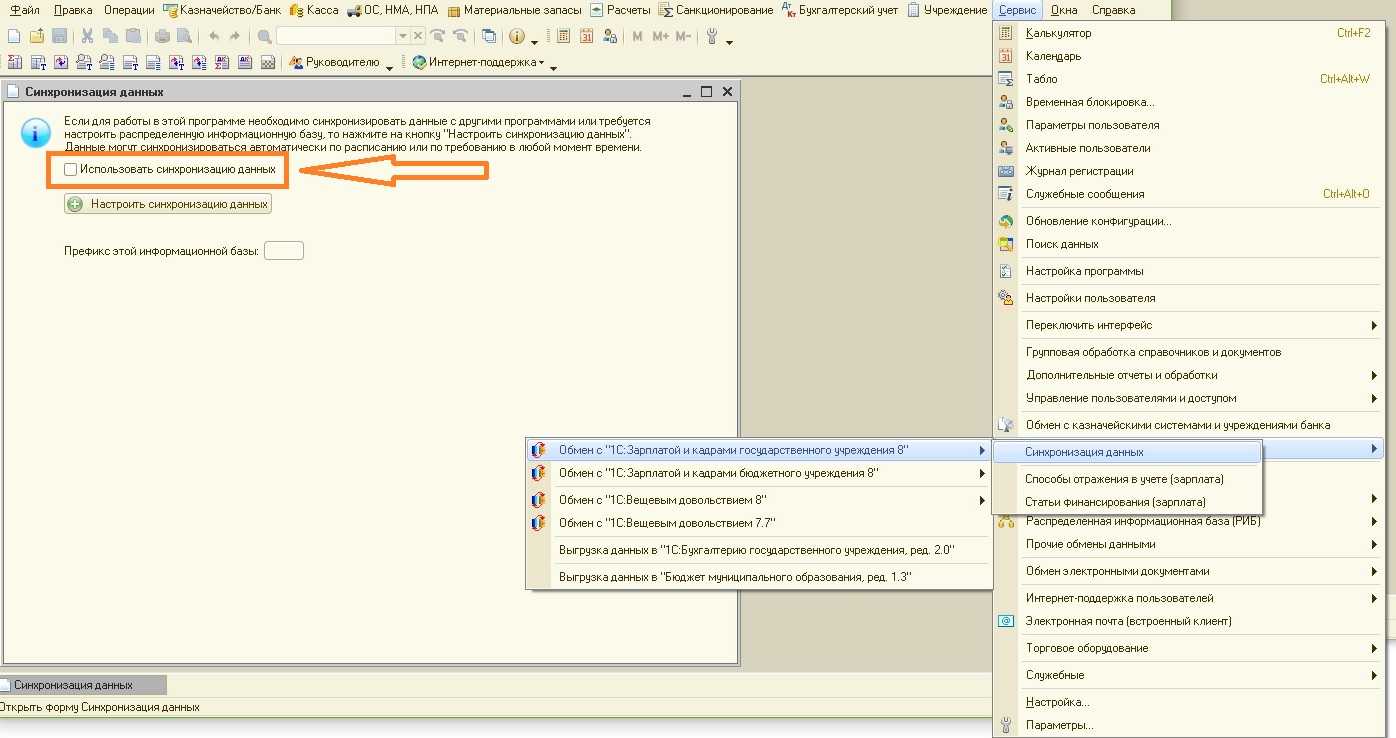1396x738 pixels.
Task: Click the green plus icon on Настроить button
Action: click(x=76, y=204)
